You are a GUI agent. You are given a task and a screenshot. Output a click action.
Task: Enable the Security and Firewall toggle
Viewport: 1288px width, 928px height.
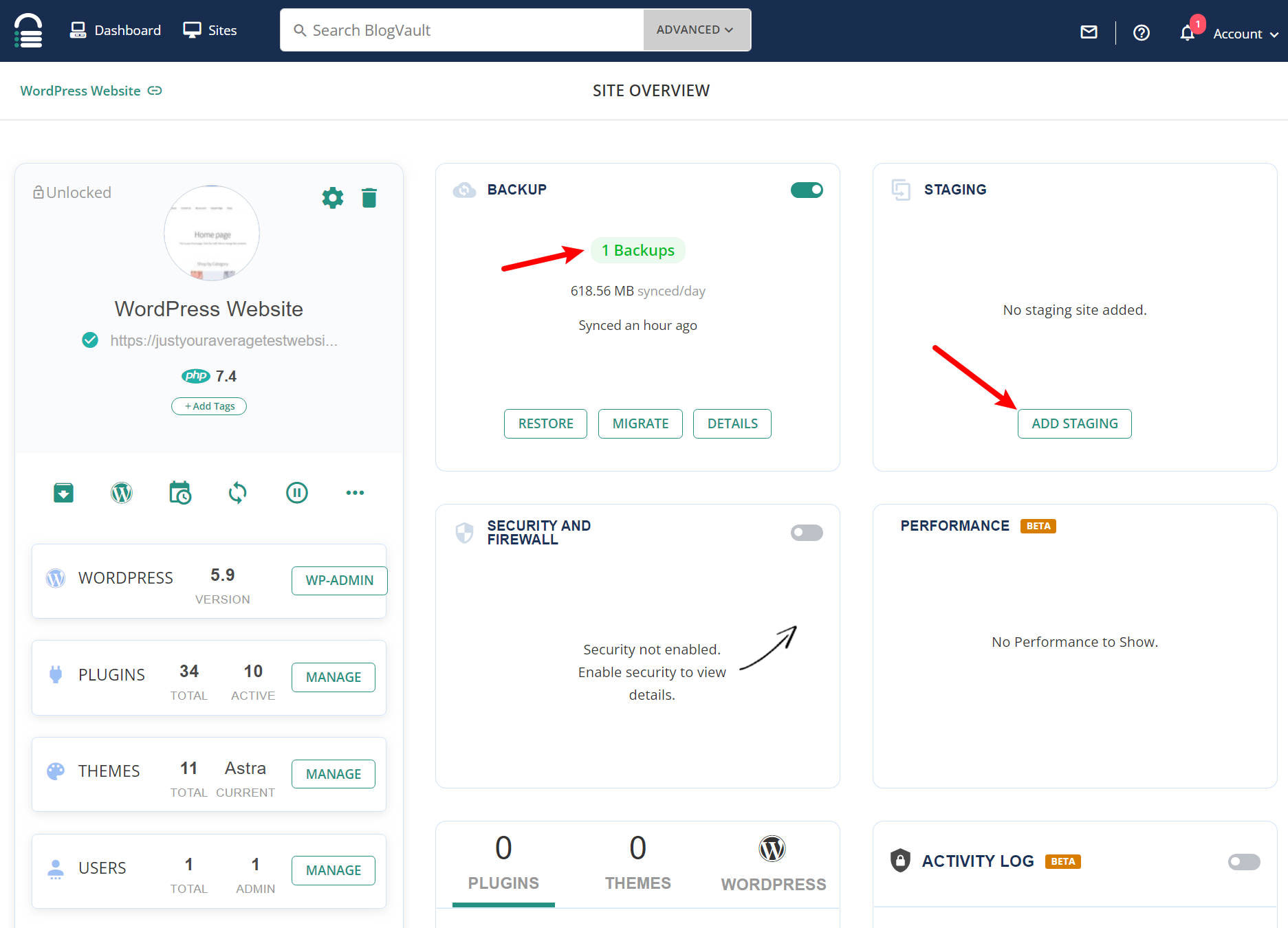click(x=807, y=533)
